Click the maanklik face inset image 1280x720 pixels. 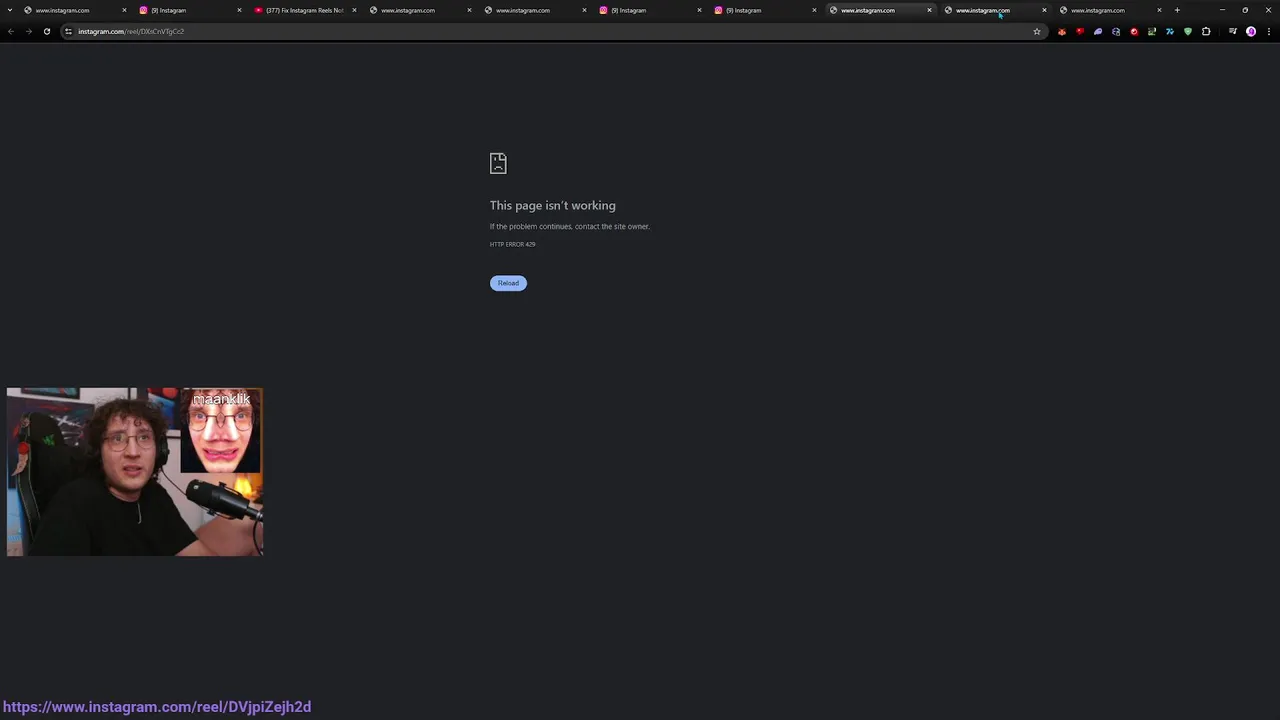[x=221, y=431]
